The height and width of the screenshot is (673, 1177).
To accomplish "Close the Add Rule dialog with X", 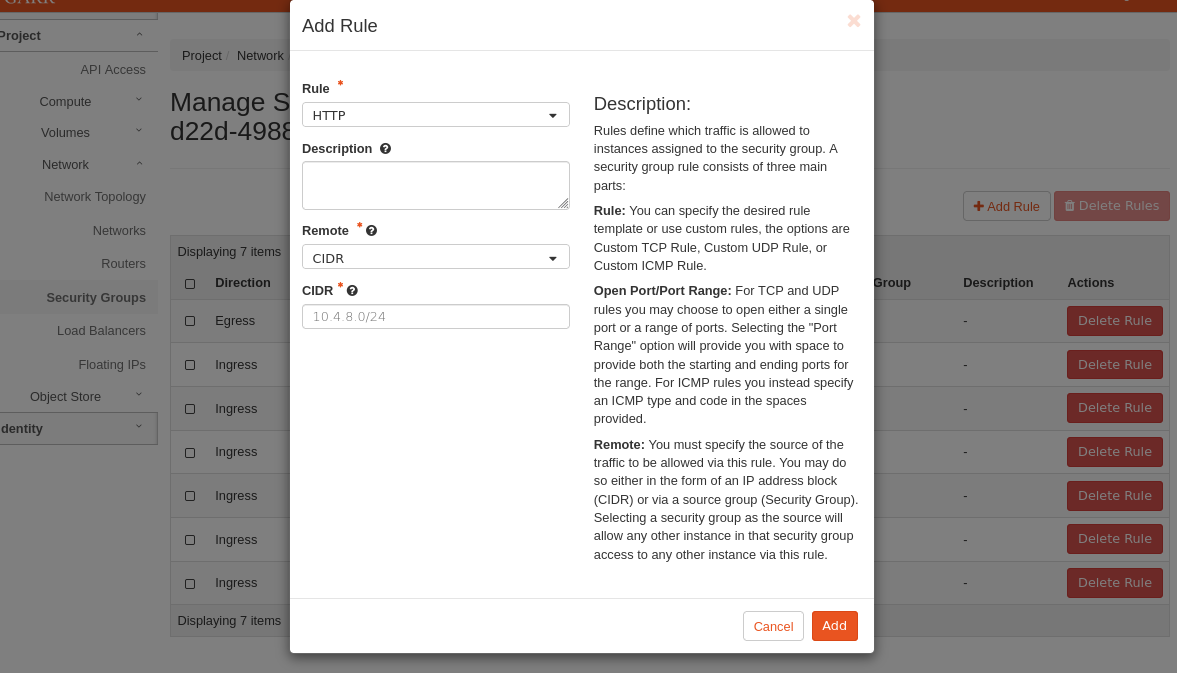I will (x=853, y=21).
